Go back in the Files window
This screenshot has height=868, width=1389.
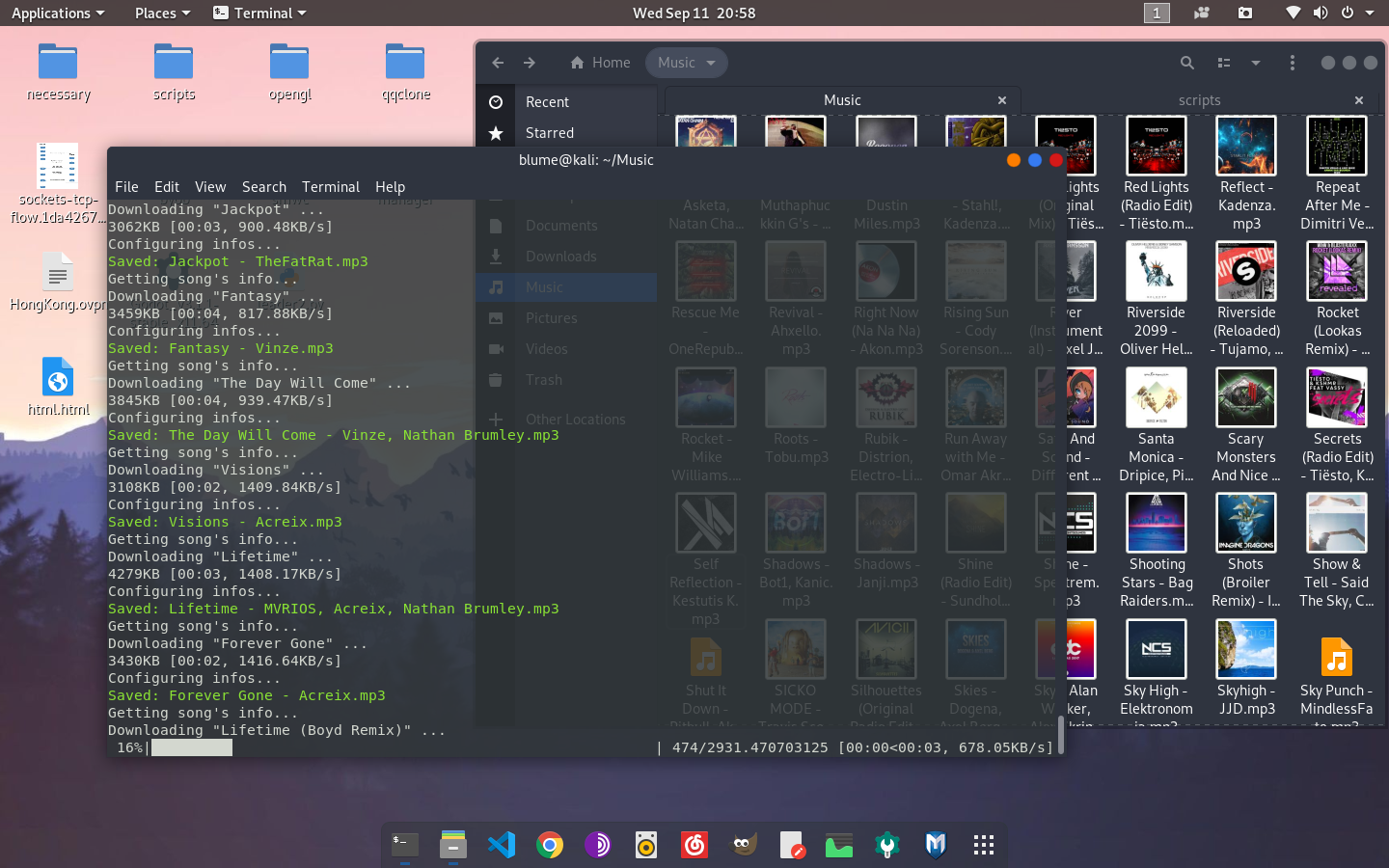498,63
